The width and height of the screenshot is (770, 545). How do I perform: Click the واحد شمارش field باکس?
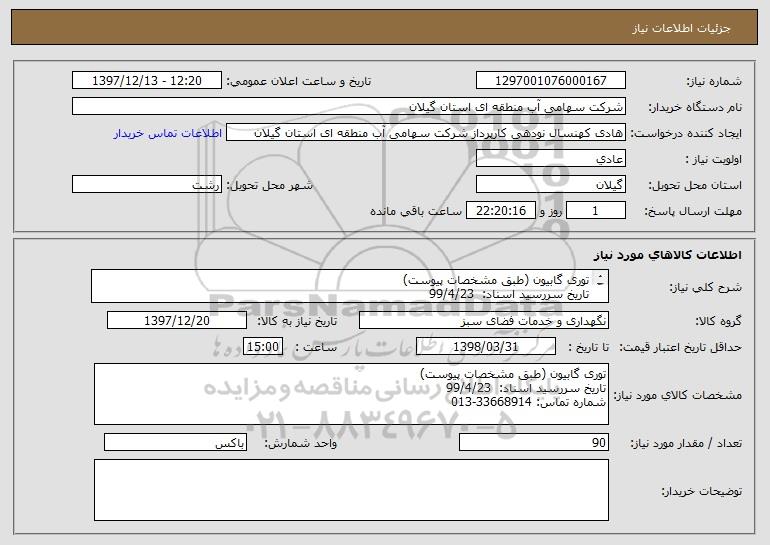click(175, 442)
